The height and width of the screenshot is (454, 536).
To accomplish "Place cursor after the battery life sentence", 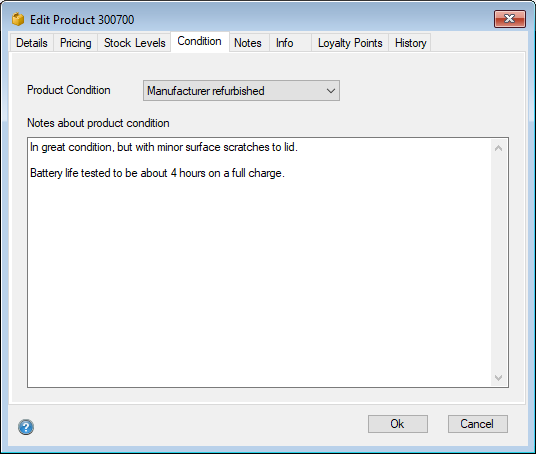I will tap(285, 173).
